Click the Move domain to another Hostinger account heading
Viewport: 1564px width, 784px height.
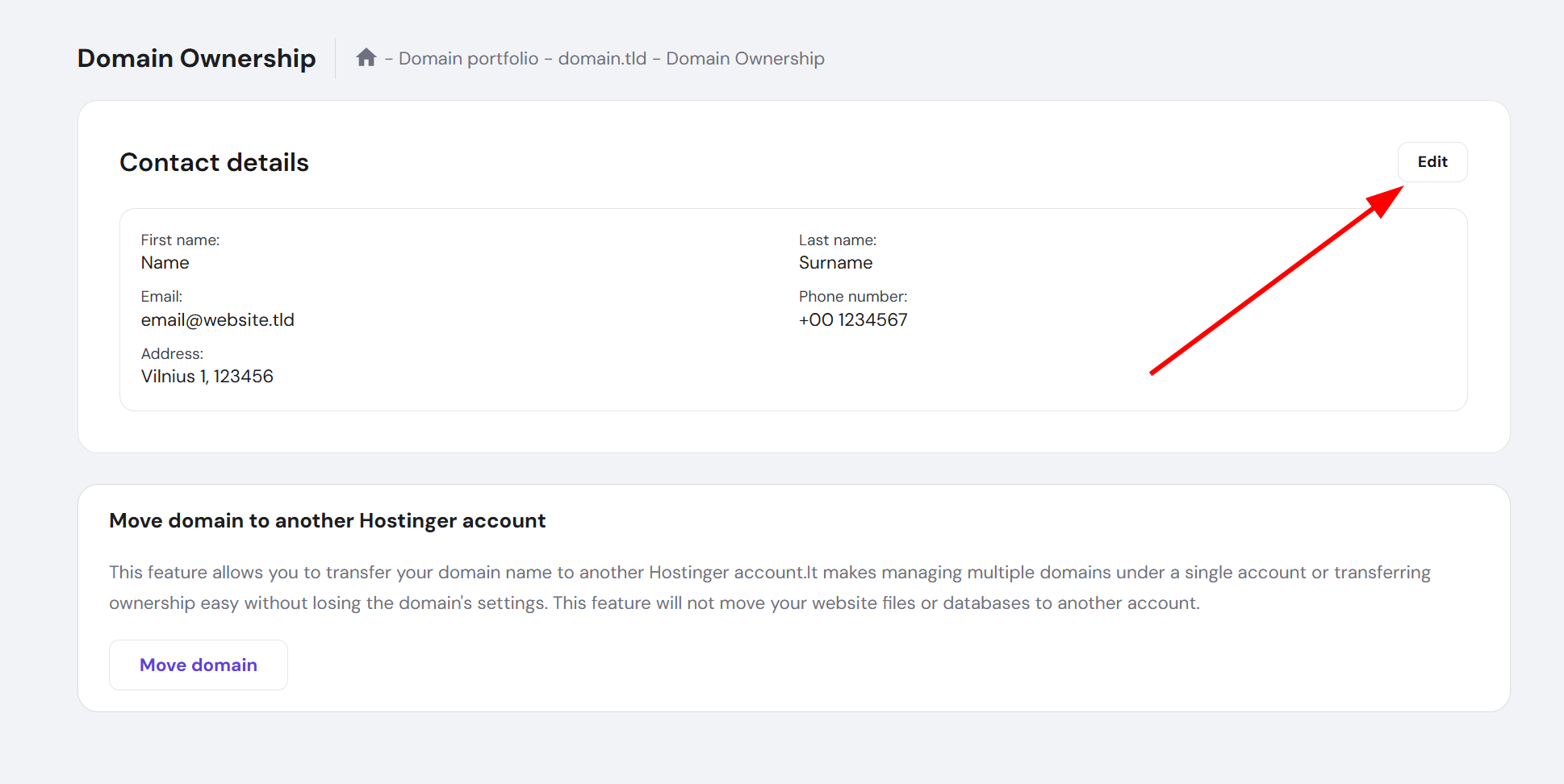pos(327,521)
